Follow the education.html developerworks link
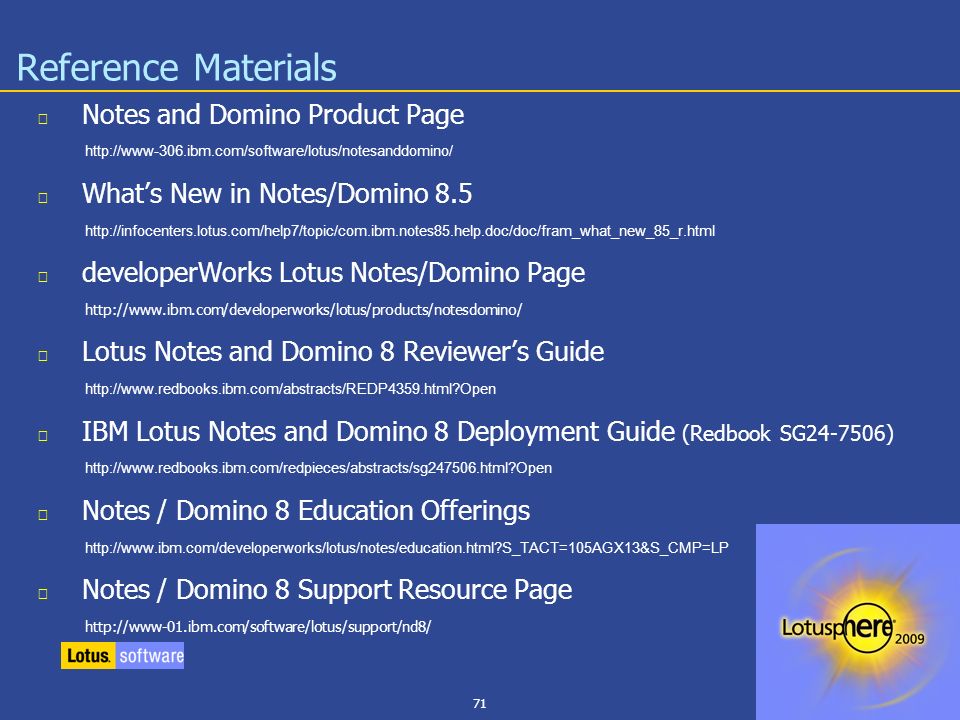Screen dimensions: 960x720 tap(407, 547)
